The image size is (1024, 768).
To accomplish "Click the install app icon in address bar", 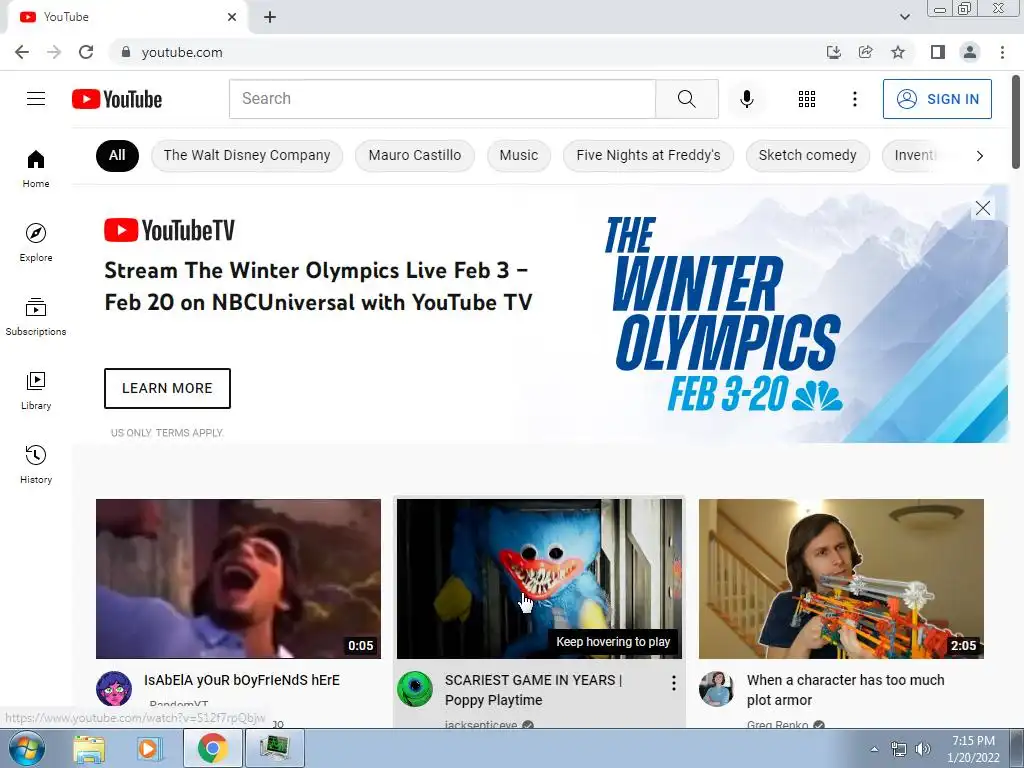I will point(834,52).
